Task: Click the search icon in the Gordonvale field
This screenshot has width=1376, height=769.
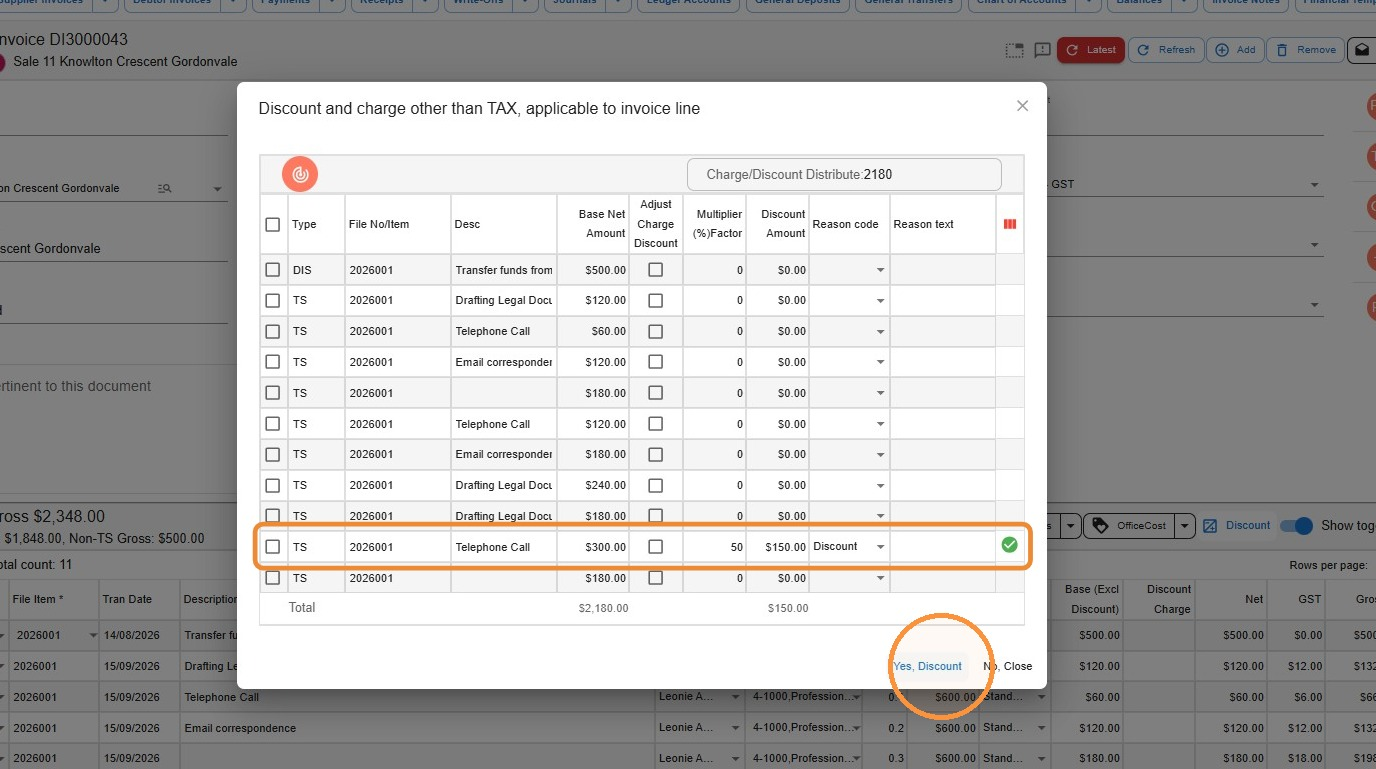Action: [165, 189]
